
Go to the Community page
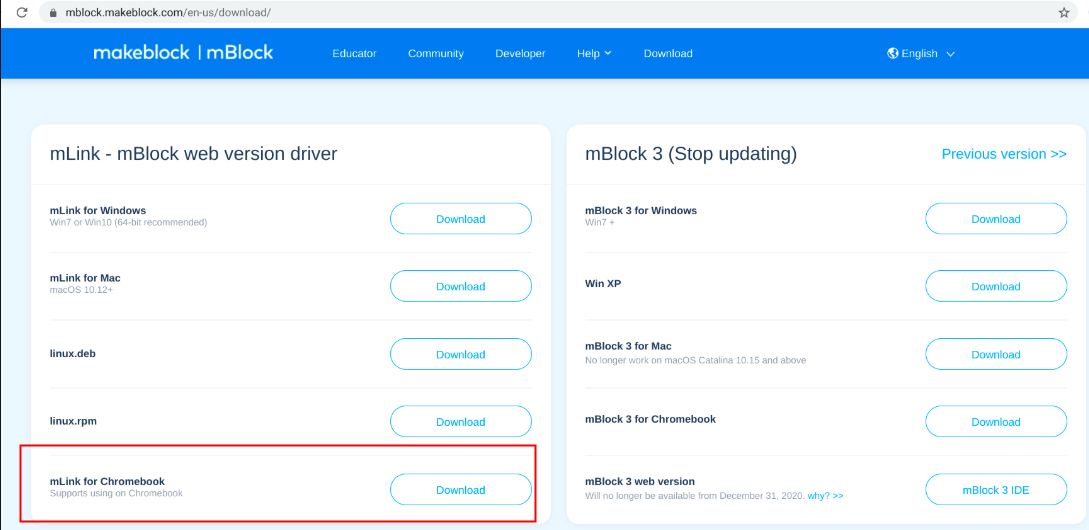click(x=435, y=53)
